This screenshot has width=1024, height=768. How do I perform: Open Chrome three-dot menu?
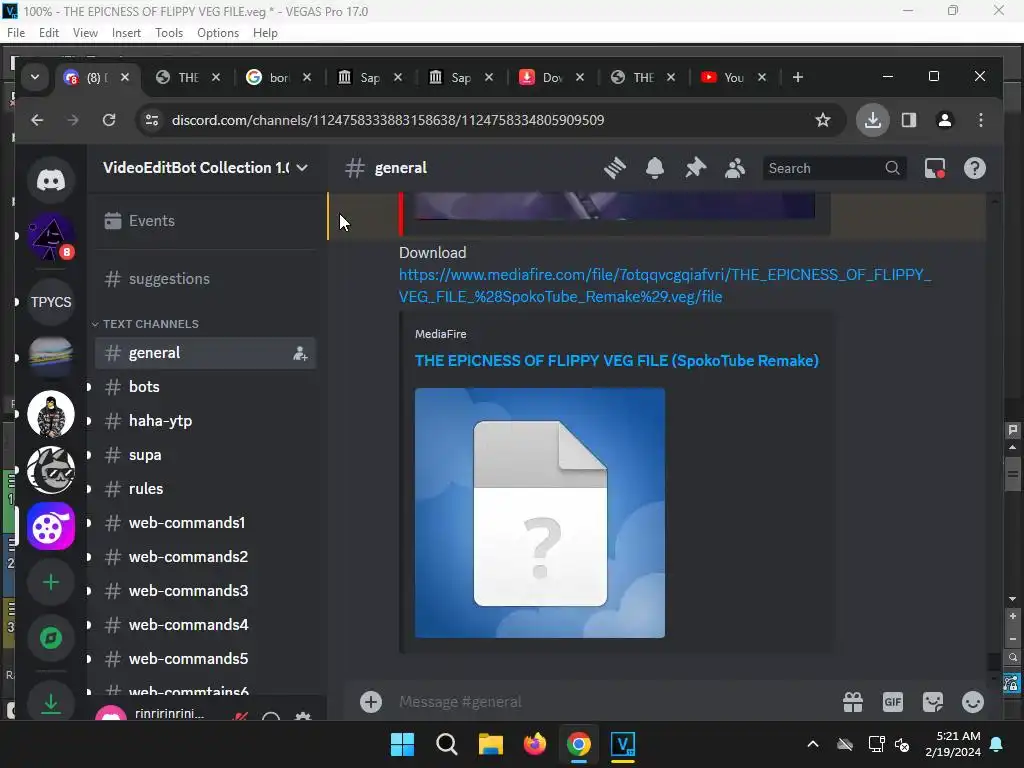(x=981, y=120)
